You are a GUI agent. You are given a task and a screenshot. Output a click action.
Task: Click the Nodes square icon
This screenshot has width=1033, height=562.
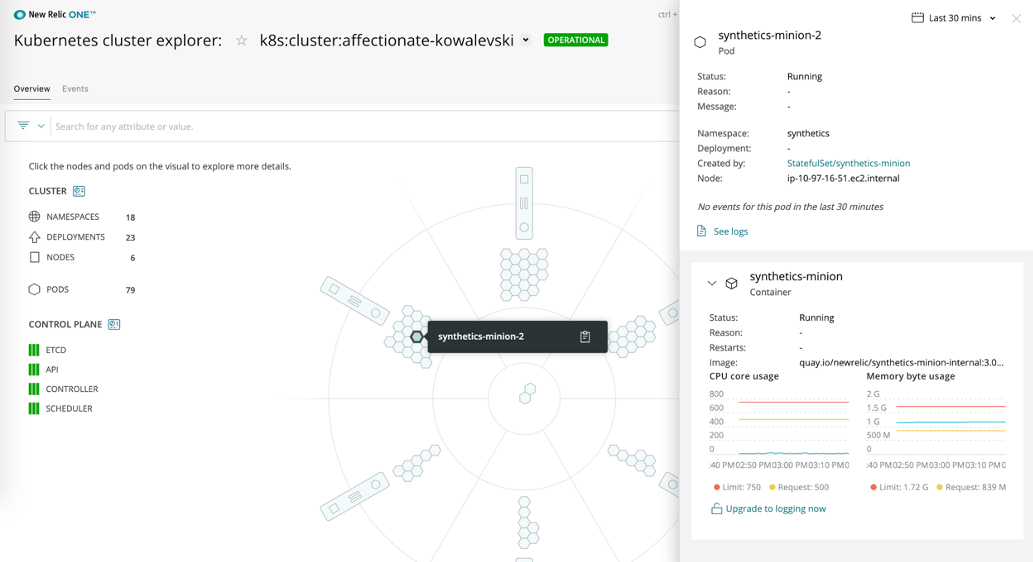[34, 258]
